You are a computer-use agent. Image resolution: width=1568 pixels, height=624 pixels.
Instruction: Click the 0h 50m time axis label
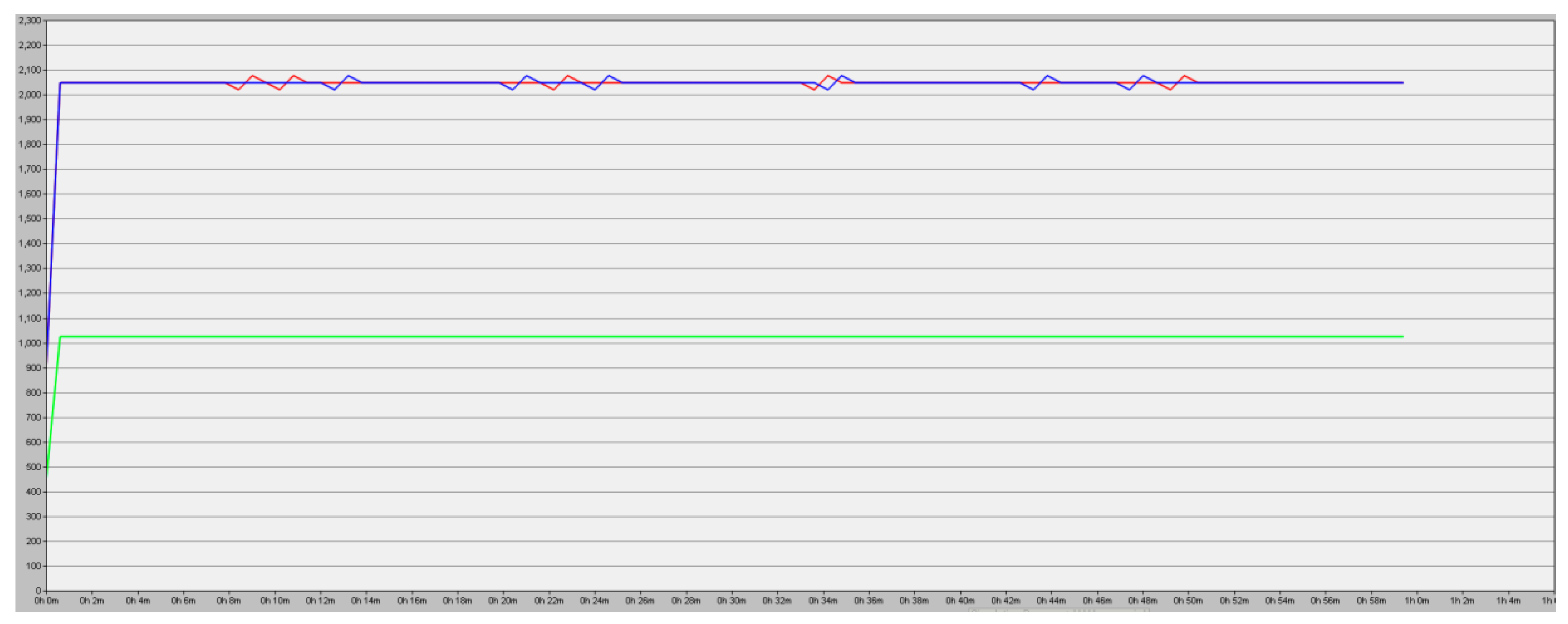[x=1187, y=601]
